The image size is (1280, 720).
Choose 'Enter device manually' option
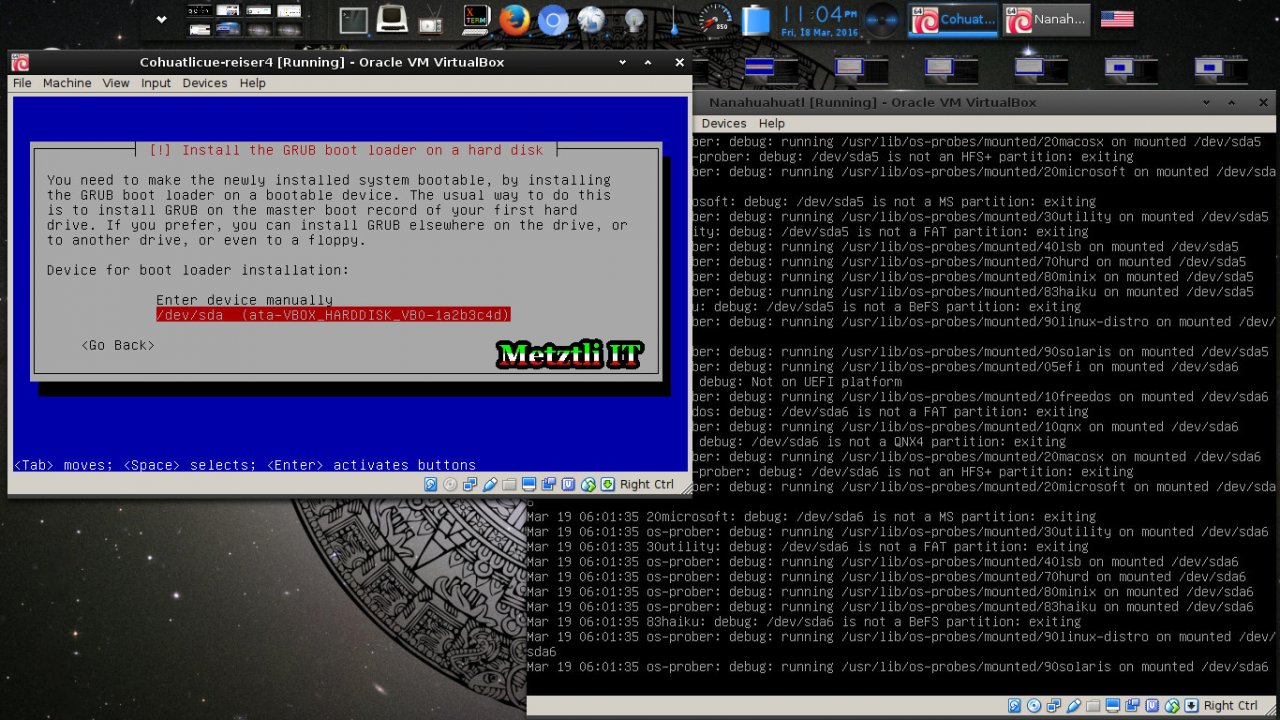244,300
